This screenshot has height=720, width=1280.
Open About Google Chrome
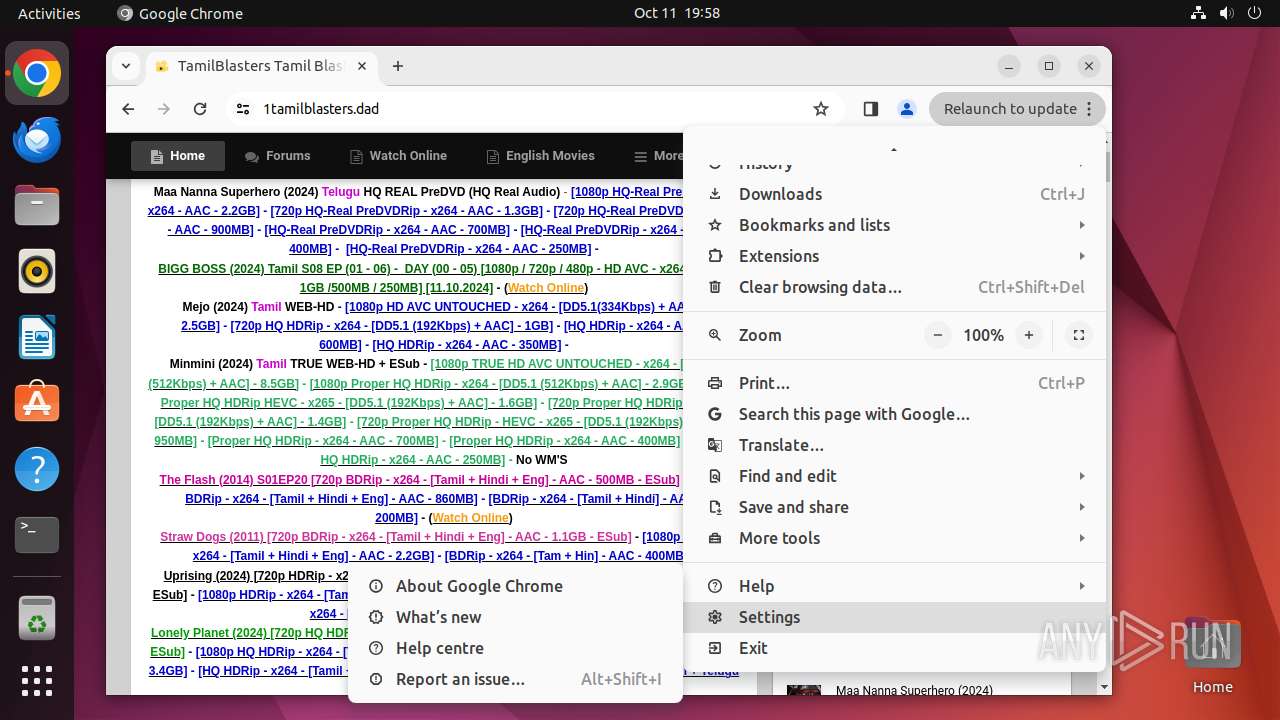click(x=515, y=586)
